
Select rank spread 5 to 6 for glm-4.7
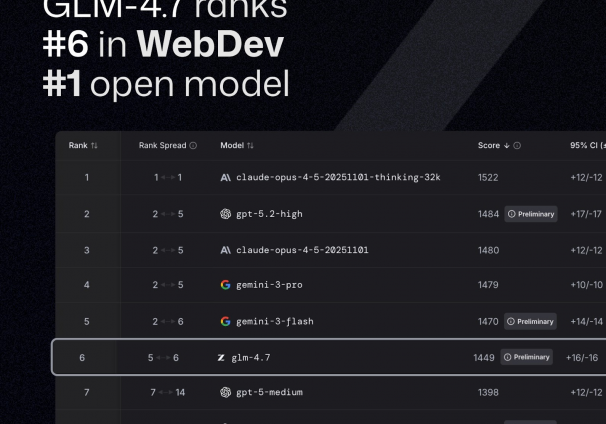coord(163,358)
